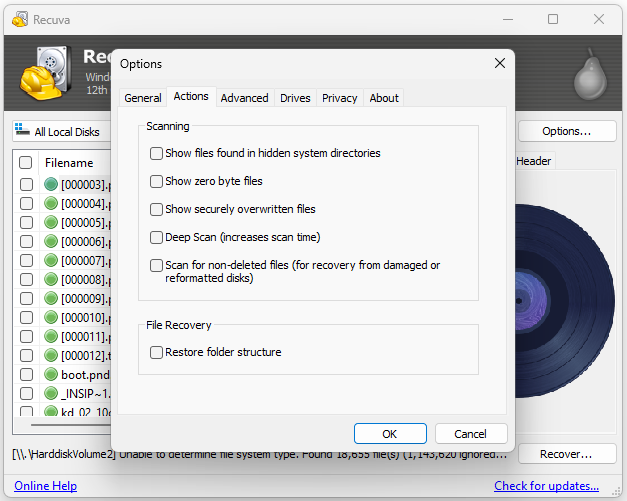Viewport: 627px width, 501px height.
Task: Open the All Local Disks drive dropdown
Action: click(62, 132)
